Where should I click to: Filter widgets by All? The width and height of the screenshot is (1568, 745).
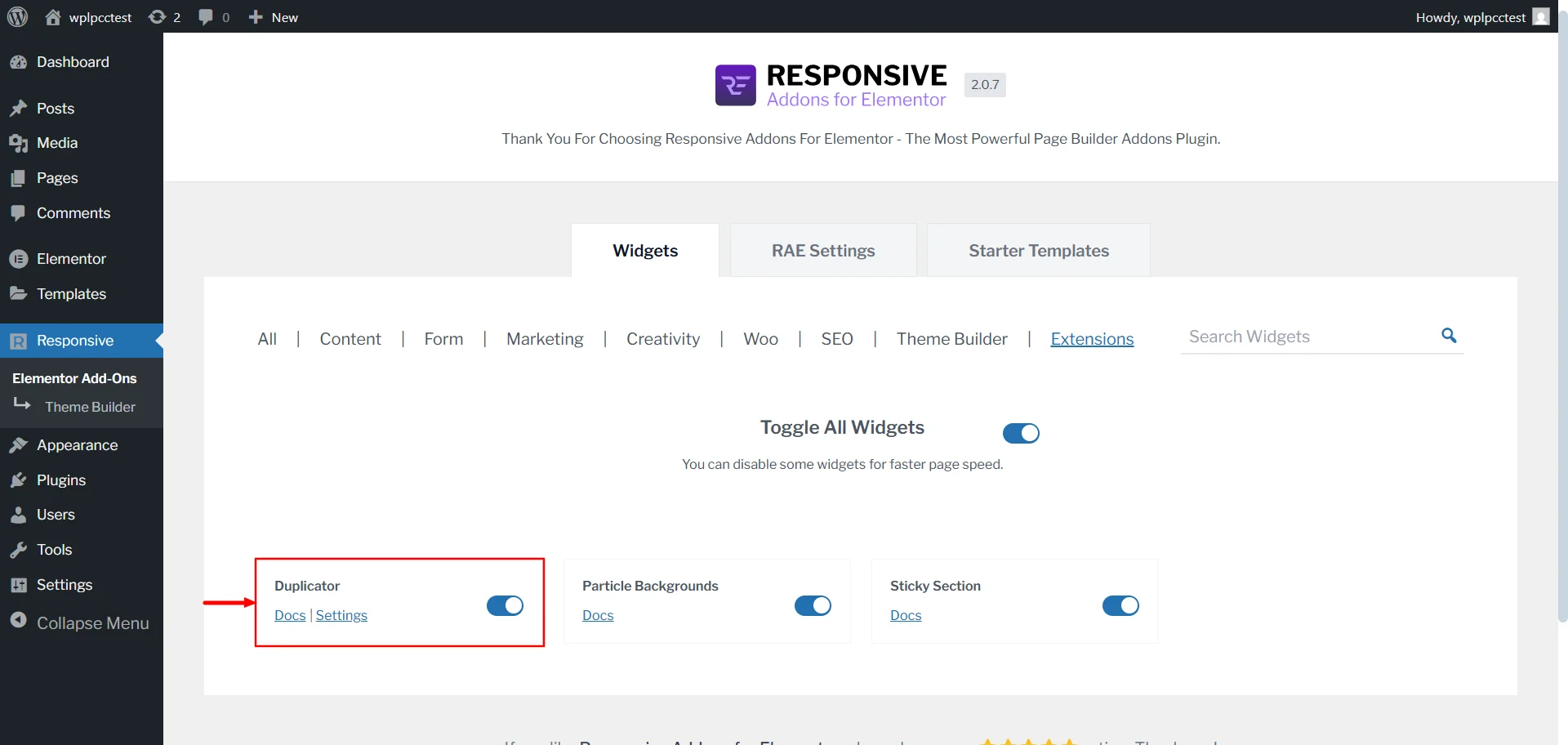pos(267,339)
